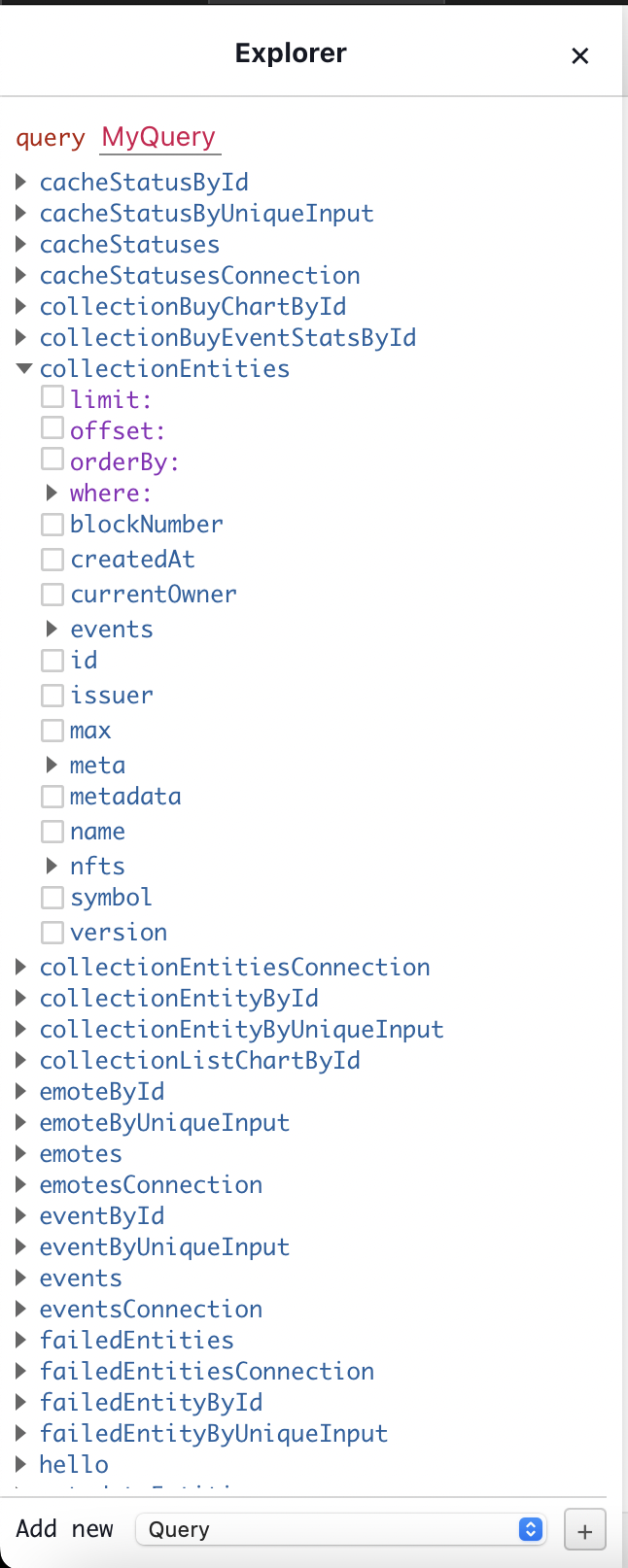Enable the limit argument checkbox
Screen dimensions: 628x1568
52,397
